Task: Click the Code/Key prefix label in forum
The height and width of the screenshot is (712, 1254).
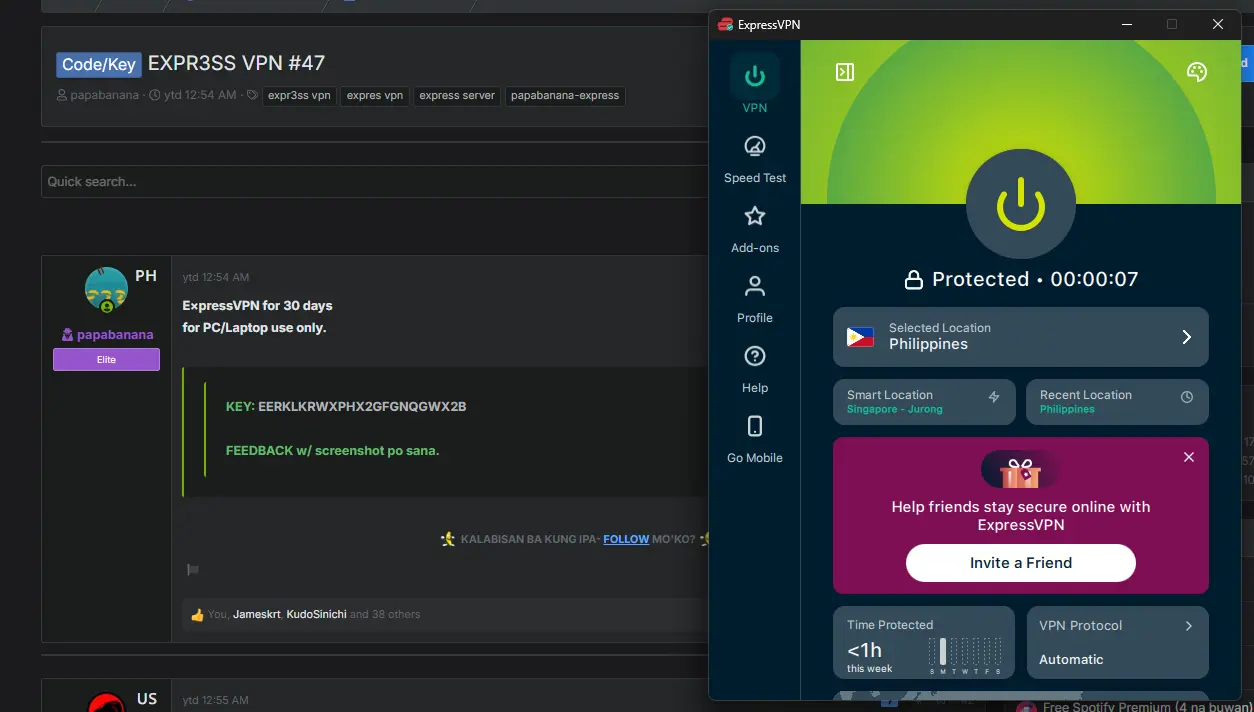Action: coord(99,64)
